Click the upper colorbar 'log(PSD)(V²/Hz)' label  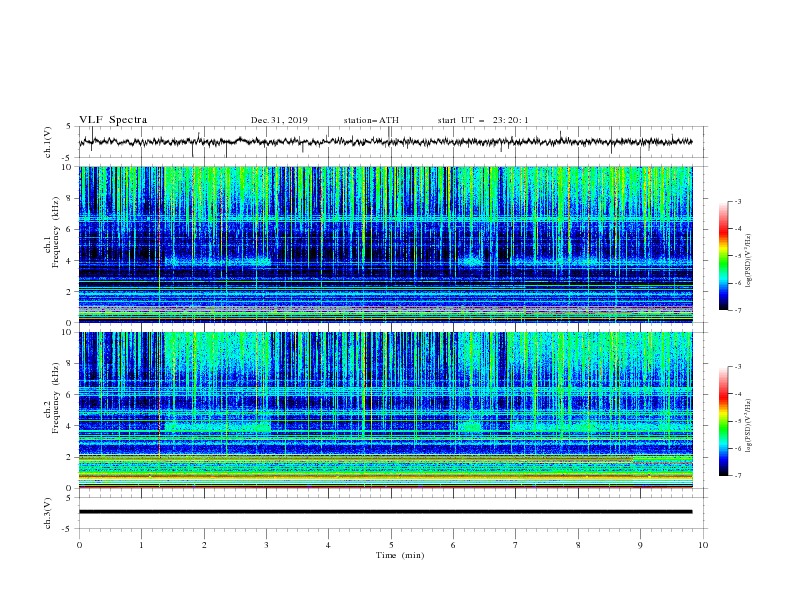click(749, 261)
